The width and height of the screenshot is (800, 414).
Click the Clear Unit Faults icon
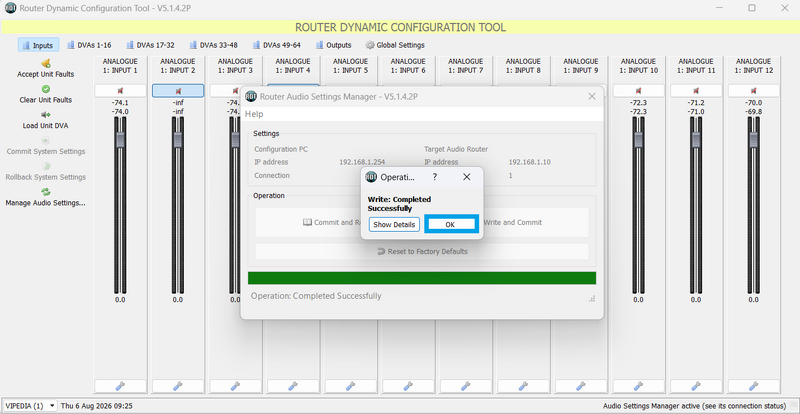45,89
